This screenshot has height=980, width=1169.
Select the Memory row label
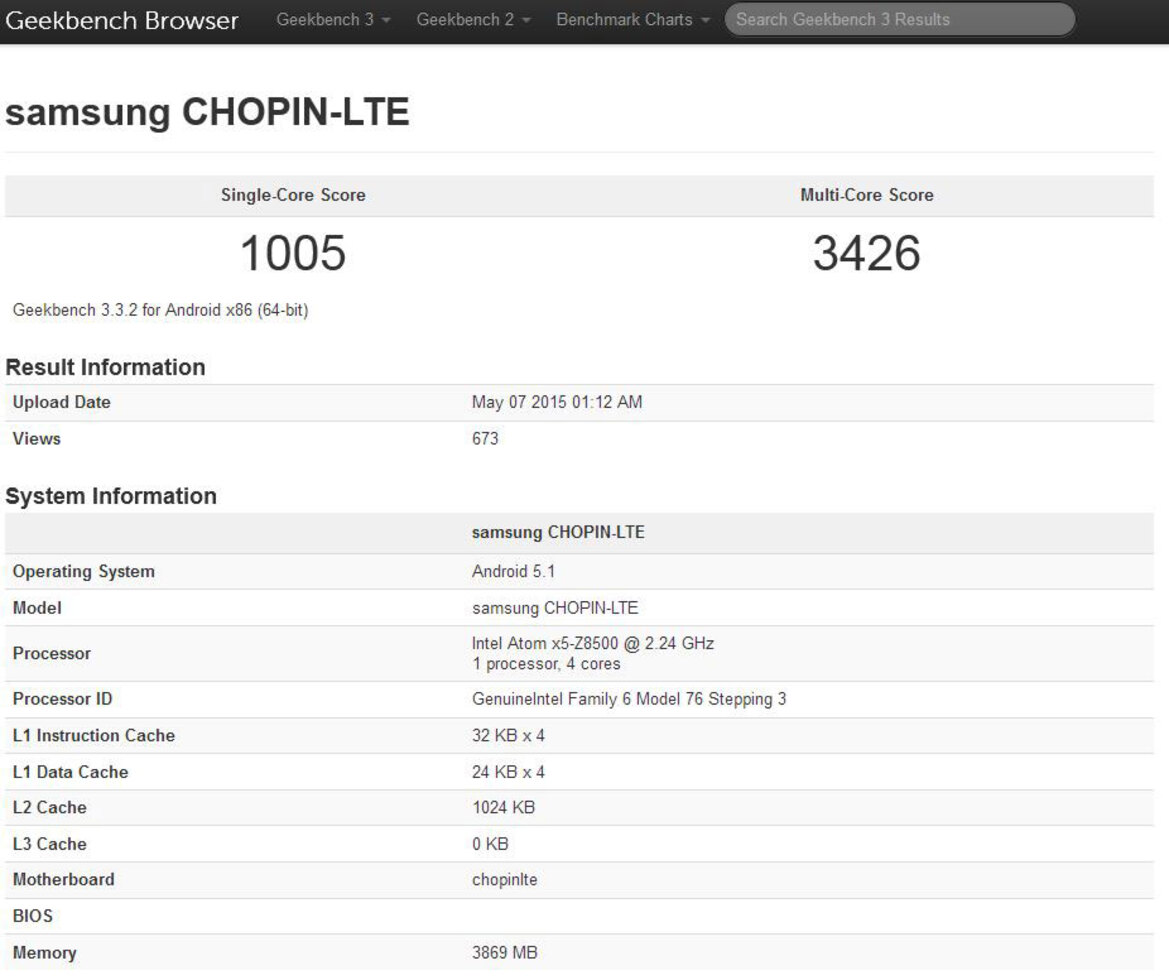tap(45, 953)
